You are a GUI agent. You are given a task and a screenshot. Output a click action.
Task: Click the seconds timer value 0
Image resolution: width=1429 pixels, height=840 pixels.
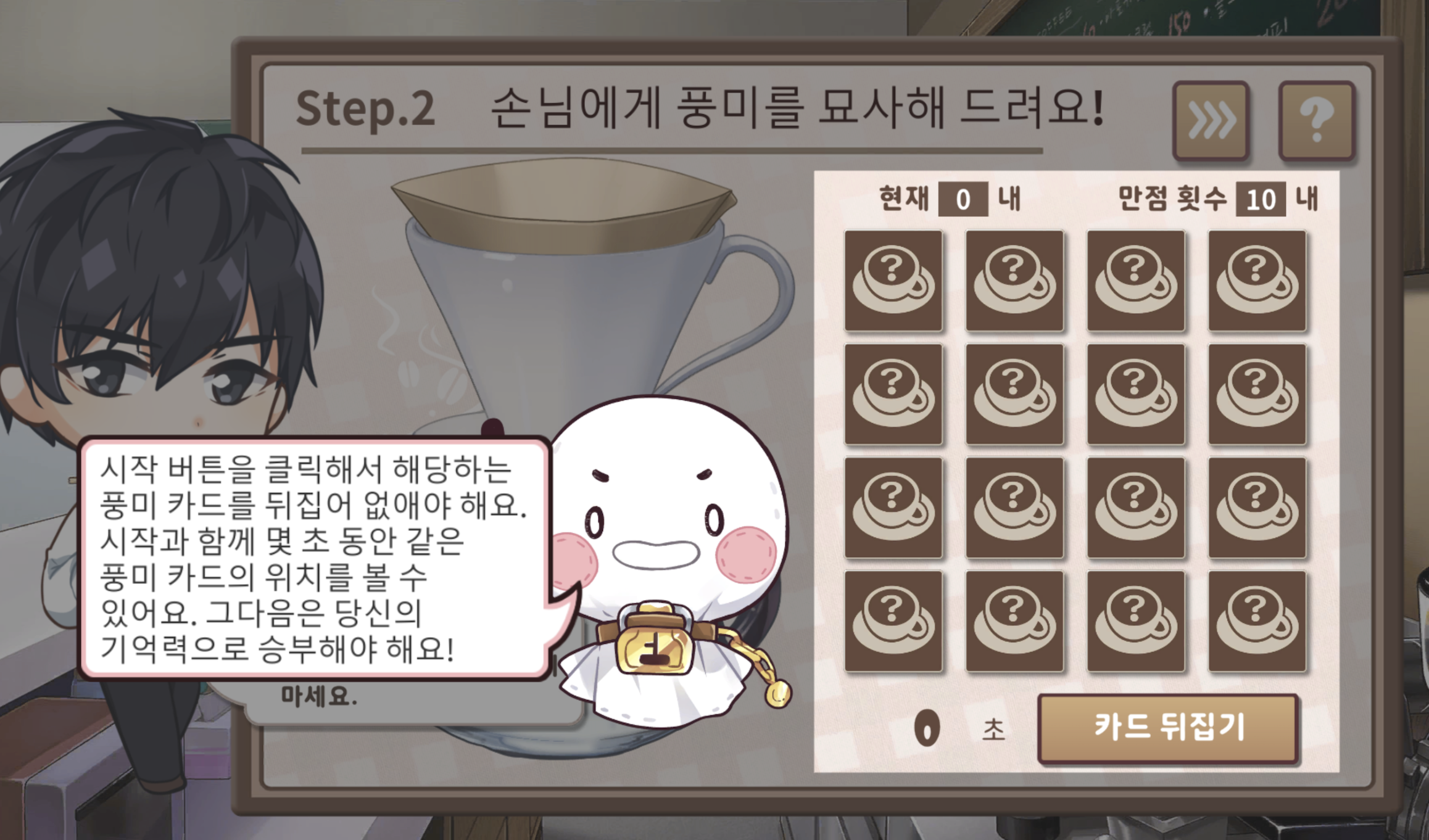pyautogui.click(x=927, y=728)
